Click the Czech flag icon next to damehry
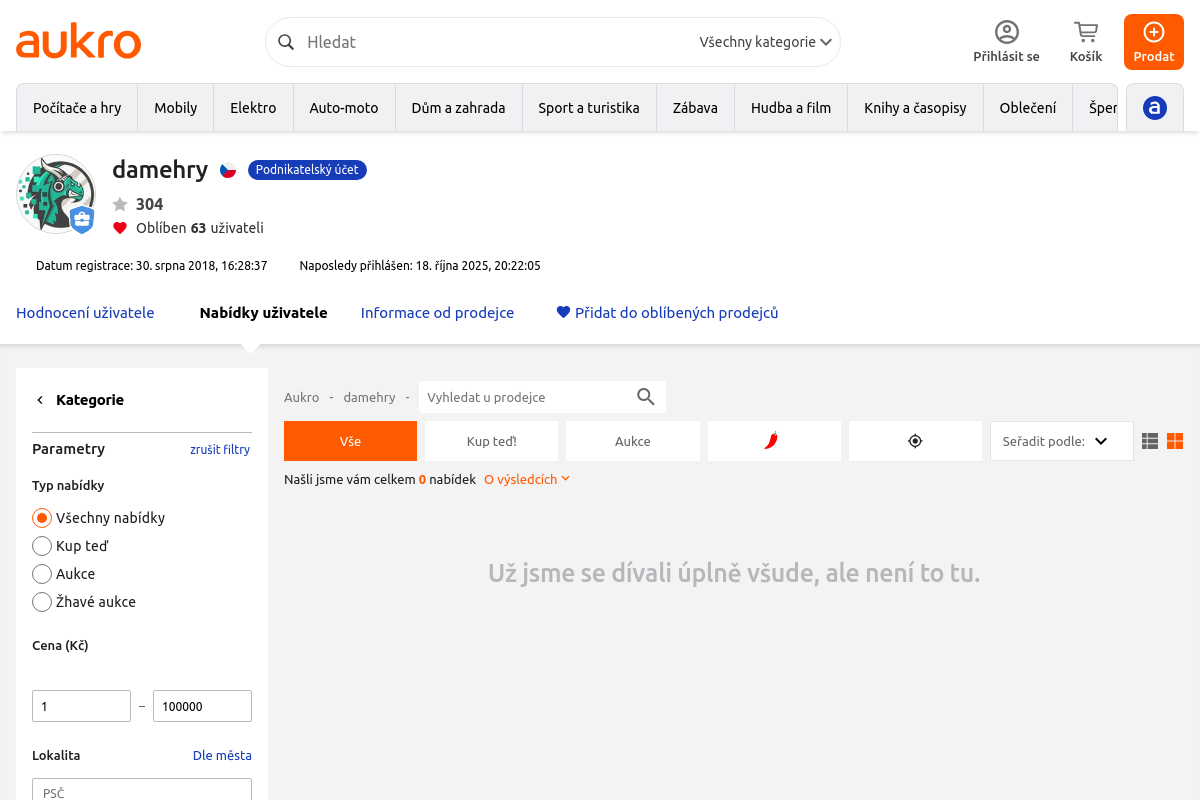Viewport: 1200px width, 800px height. [228, 170]
